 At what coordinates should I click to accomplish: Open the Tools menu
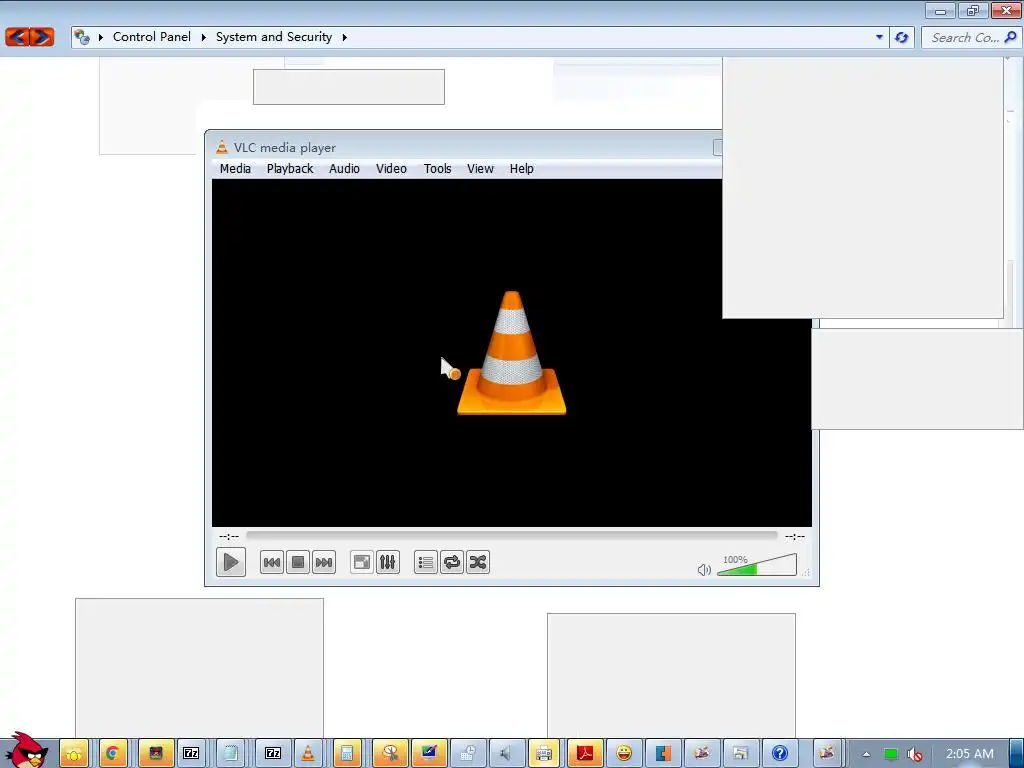coord(438,168)
